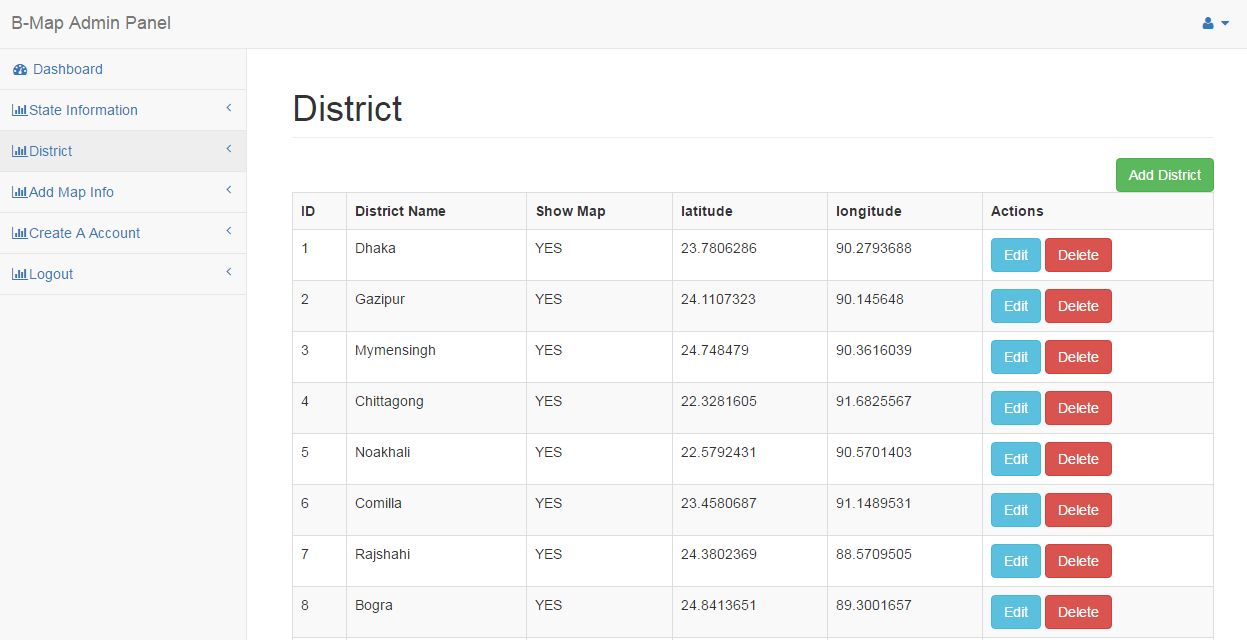Click the State Information chart icon

click(19, 110)
